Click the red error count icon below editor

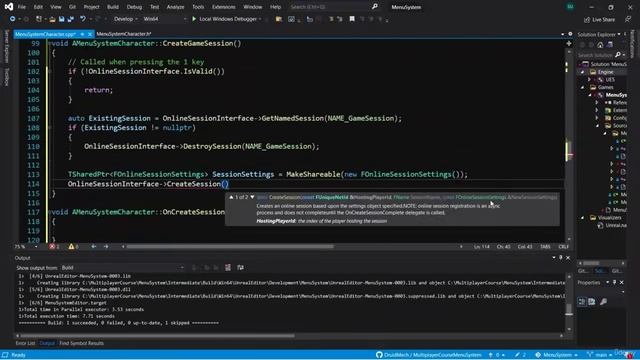[52, 247]
